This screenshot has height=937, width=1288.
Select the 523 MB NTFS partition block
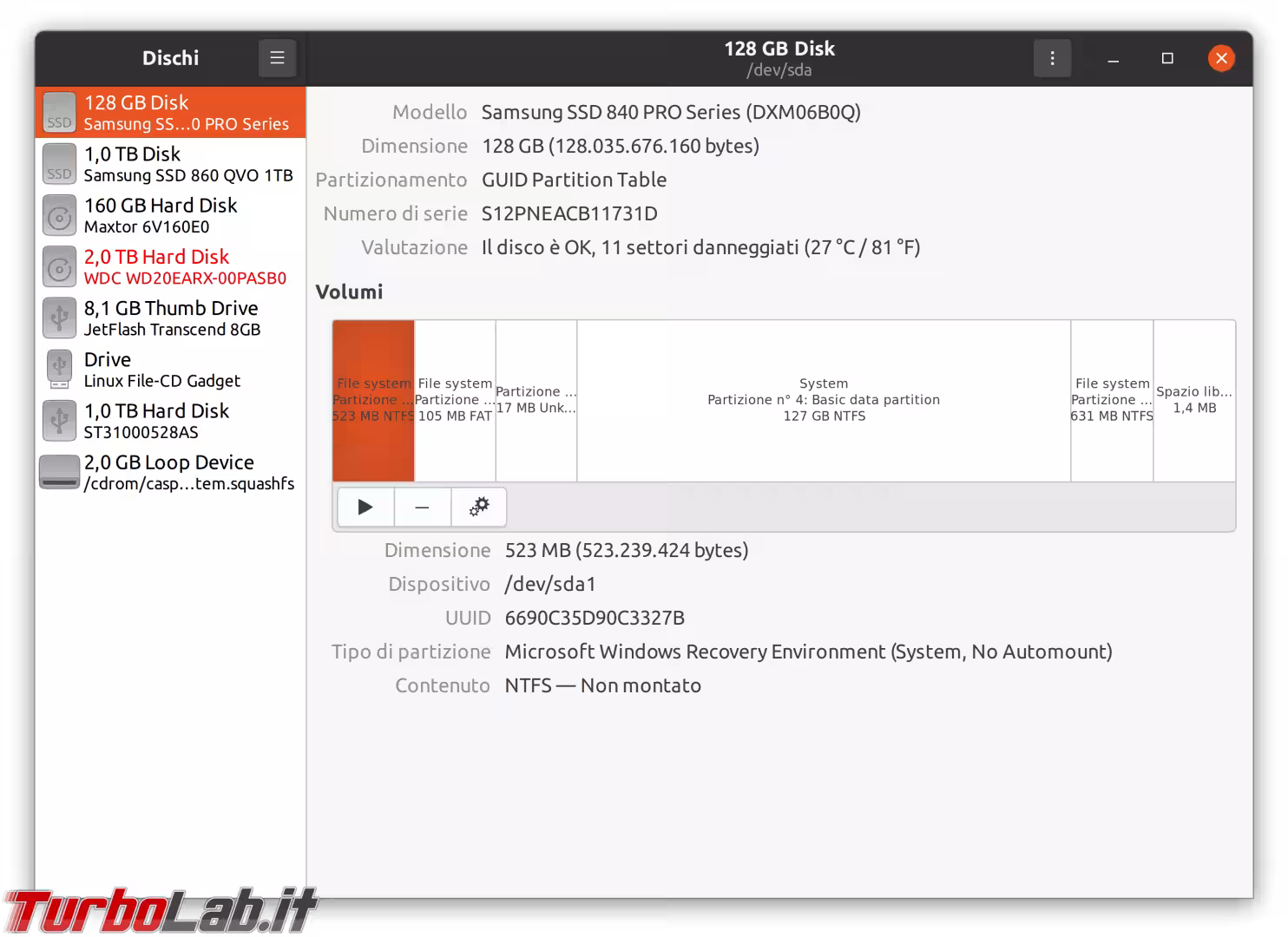373,401
